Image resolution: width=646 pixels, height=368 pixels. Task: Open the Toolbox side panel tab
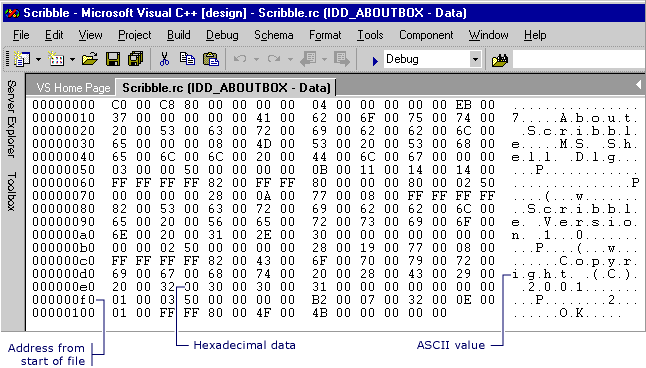(x=12, y=191)
